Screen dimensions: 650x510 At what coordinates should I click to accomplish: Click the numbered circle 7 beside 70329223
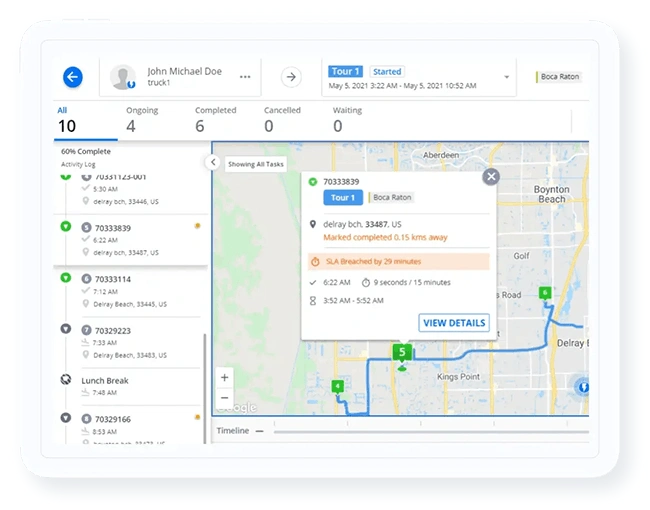click(86, 330)
